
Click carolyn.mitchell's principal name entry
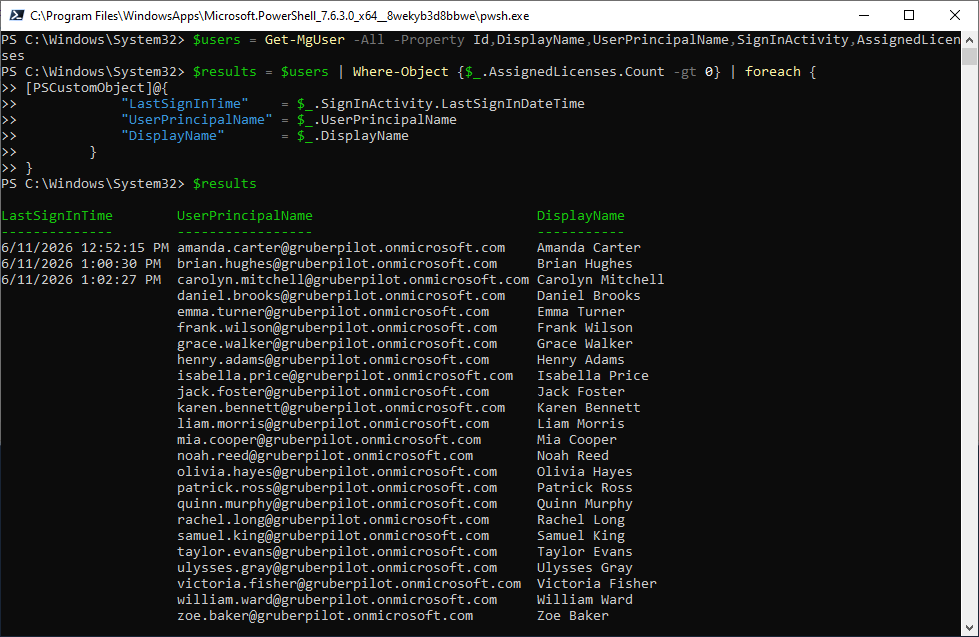coord(353,279)
